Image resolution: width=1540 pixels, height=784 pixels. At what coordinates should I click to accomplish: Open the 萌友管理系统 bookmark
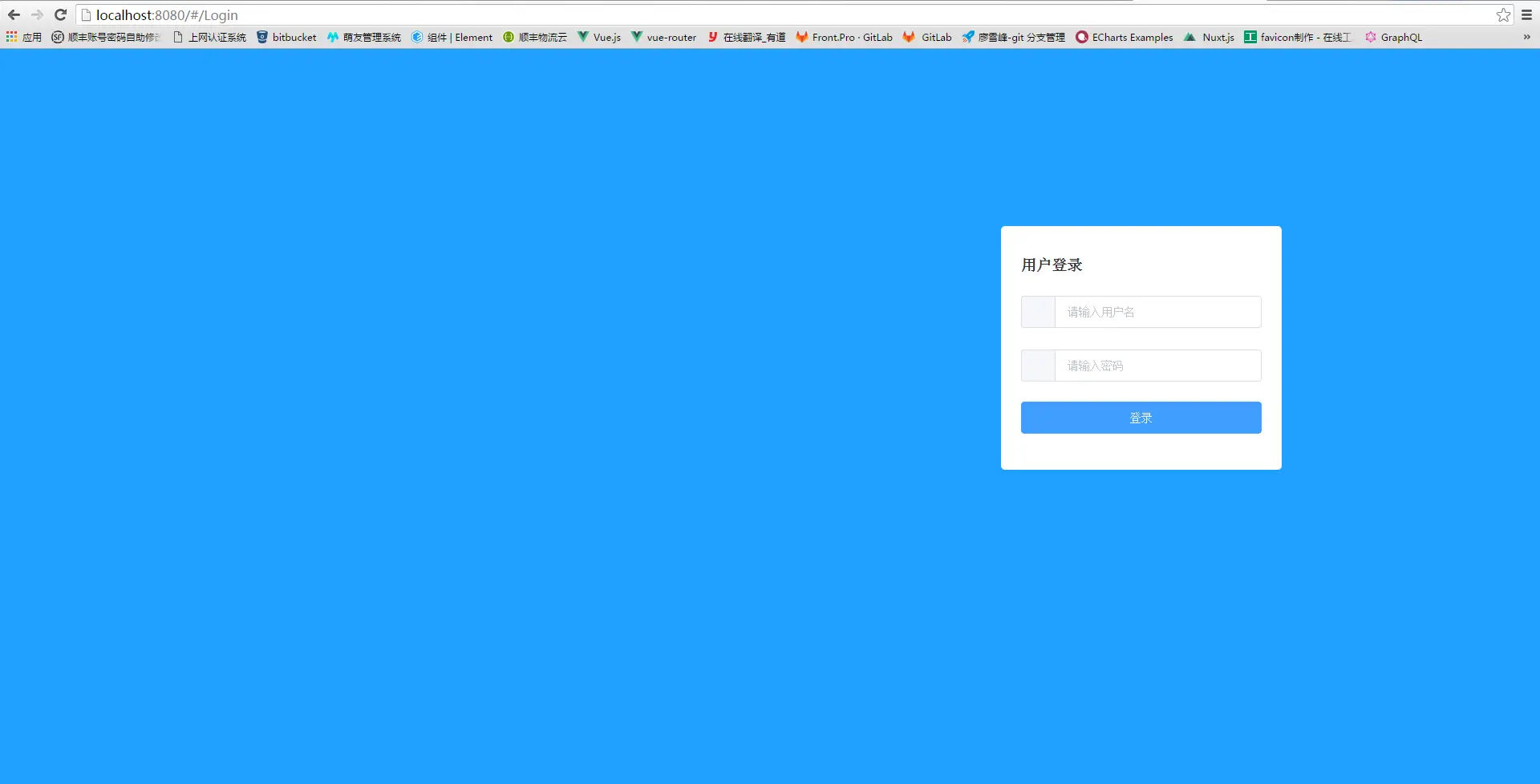[x=364, y=37]
